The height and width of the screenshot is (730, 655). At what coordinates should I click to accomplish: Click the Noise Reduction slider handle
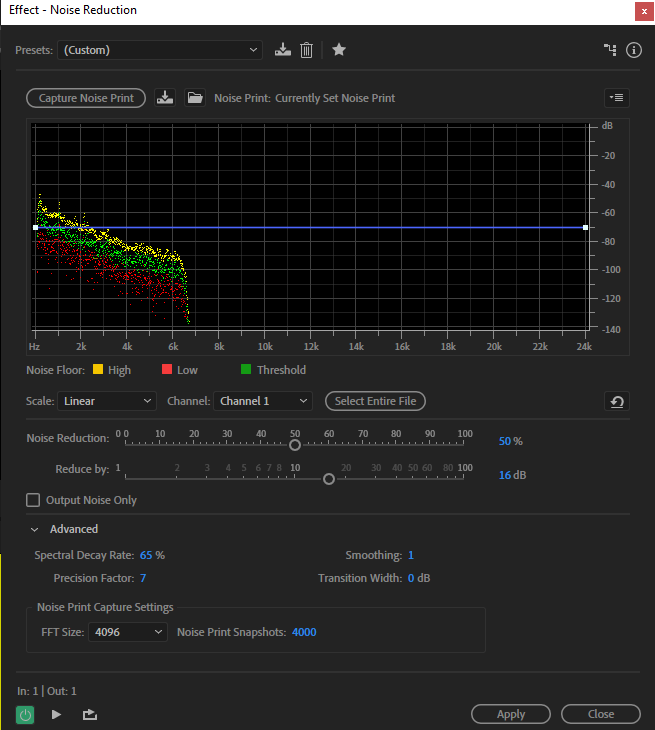pos(295,445)
